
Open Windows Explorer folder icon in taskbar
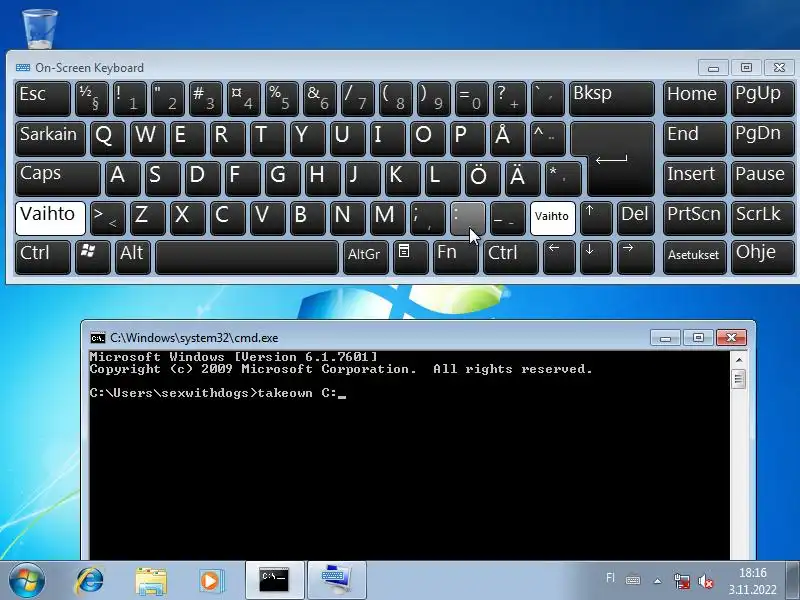[151, 581]
